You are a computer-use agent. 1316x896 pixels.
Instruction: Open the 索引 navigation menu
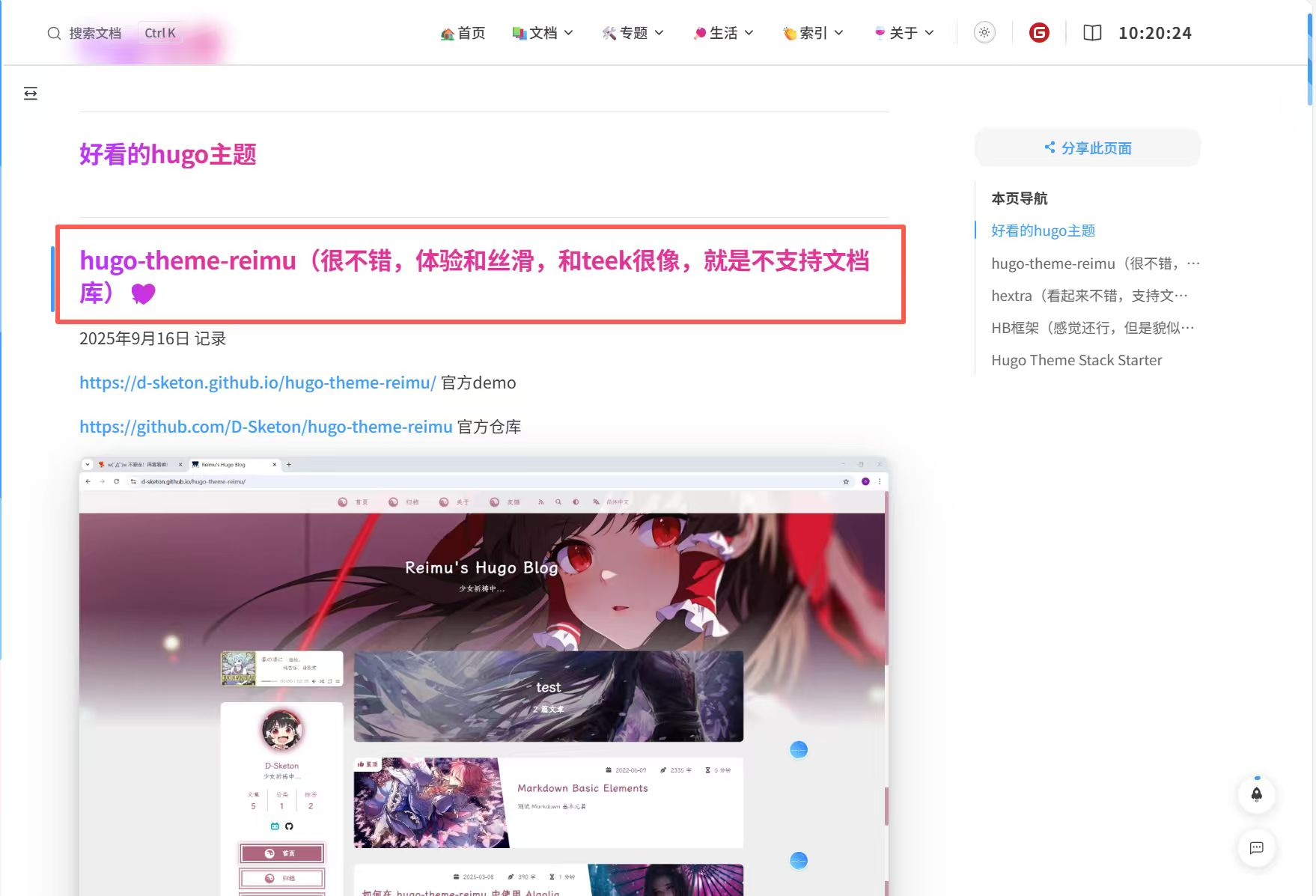pos(813,33)
